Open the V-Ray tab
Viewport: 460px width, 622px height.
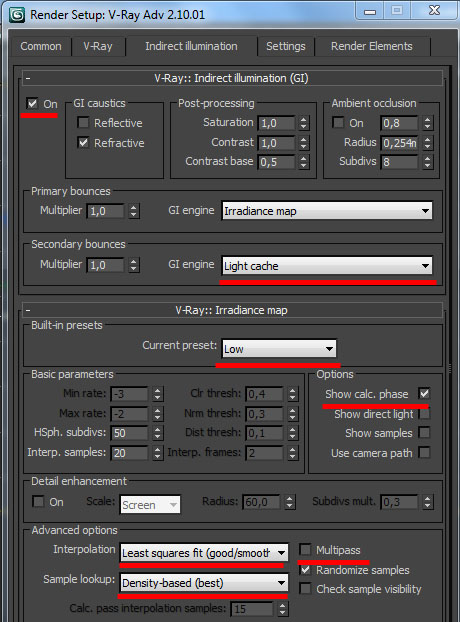tap(98, 46)
